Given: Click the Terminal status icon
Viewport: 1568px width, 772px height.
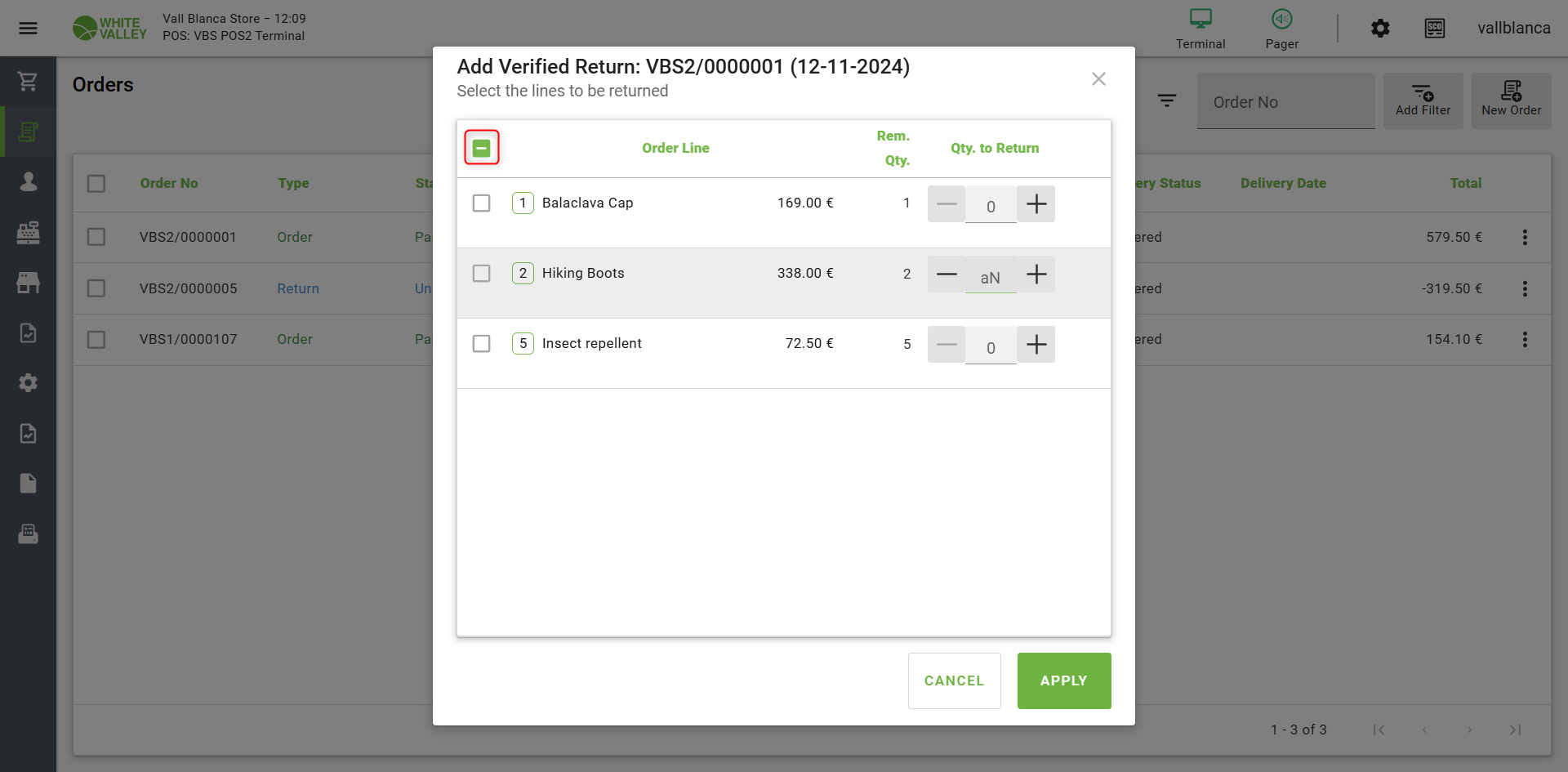Looking at the screenshot, I should tap(1200, 29).
